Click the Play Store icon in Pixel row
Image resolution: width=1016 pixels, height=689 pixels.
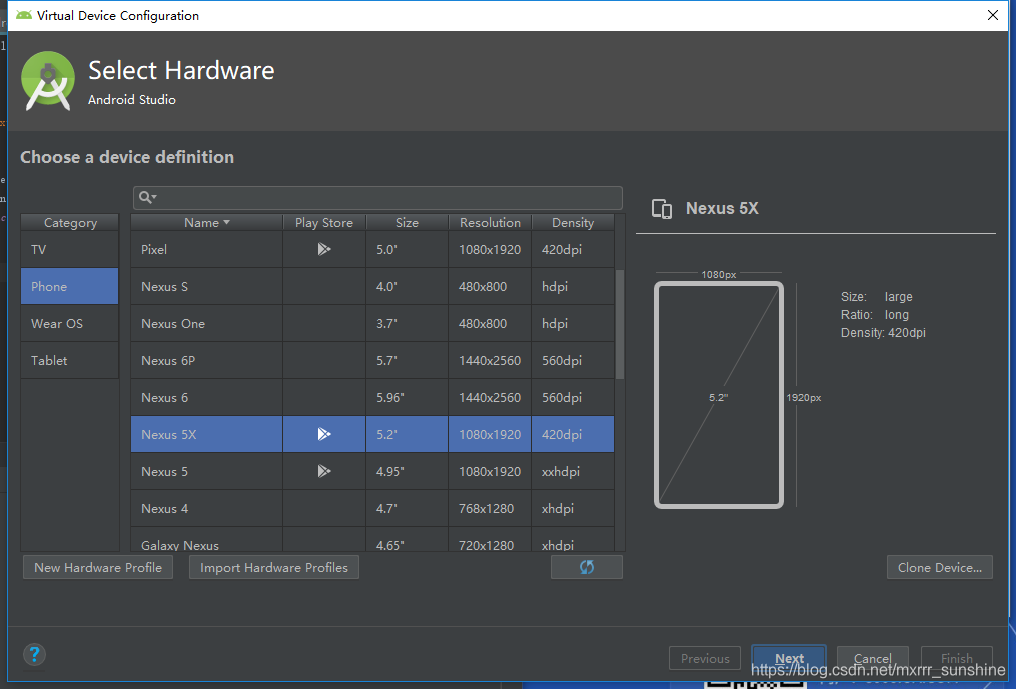click(324, 249)
